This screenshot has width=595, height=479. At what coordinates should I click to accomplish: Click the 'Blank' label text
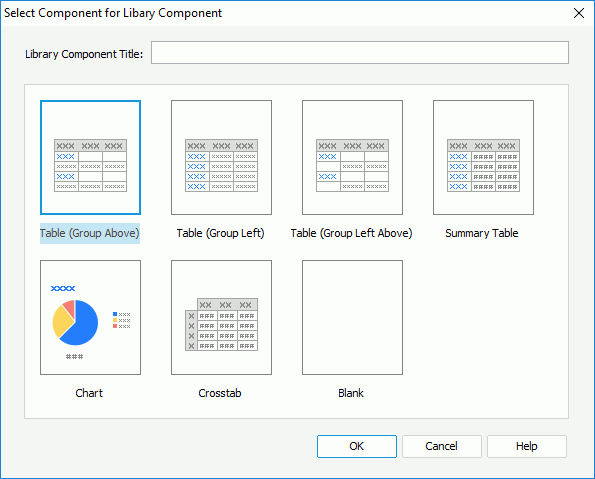point(351,393)
